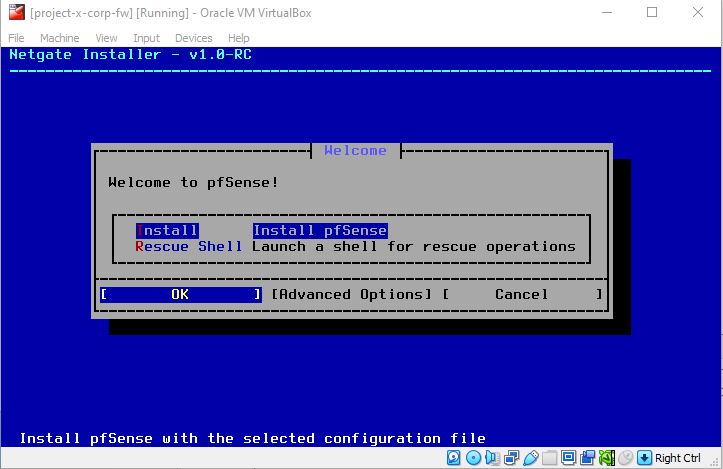Select the Advanced Options button
The image size is (723, 469).
pyautogui.click(x=352, y=294)
